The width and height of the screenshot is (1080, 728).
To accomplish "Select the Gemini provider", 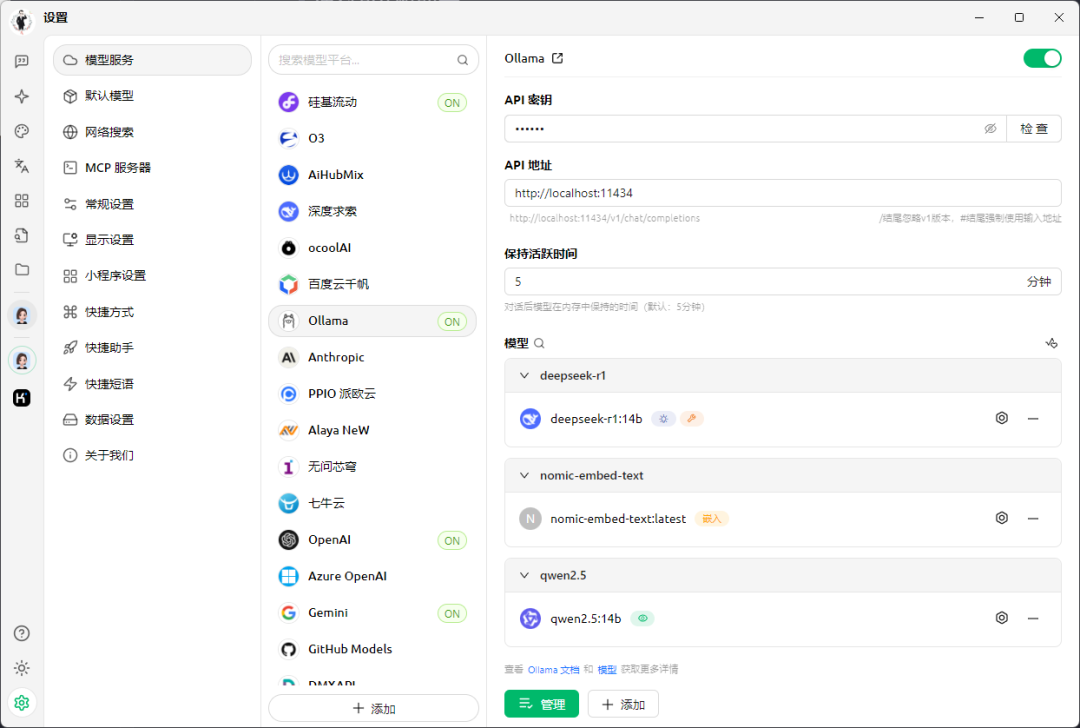I will pos(373,613).
